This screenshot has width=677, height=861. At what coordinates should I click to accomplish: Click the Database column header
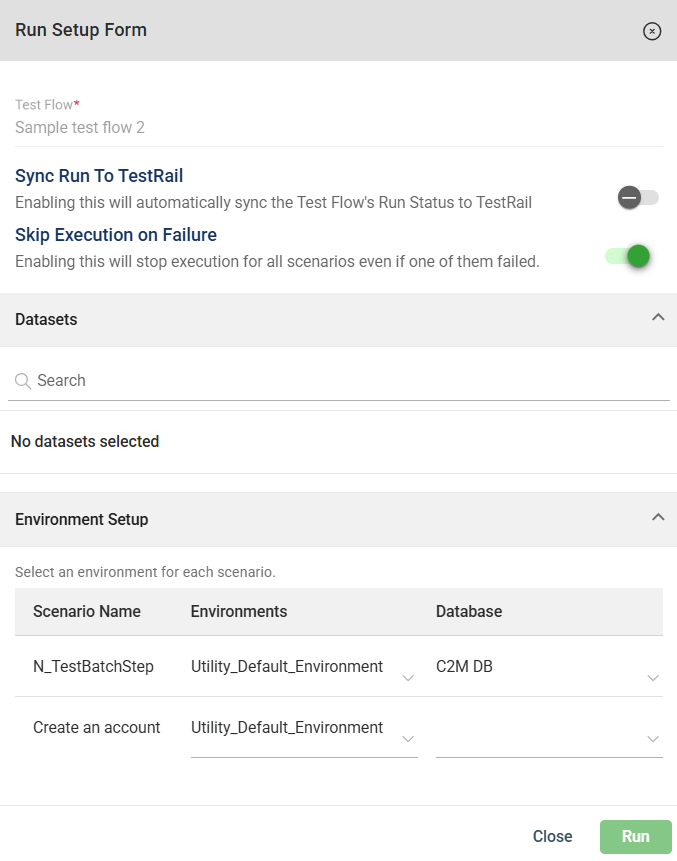pos(469,611)
